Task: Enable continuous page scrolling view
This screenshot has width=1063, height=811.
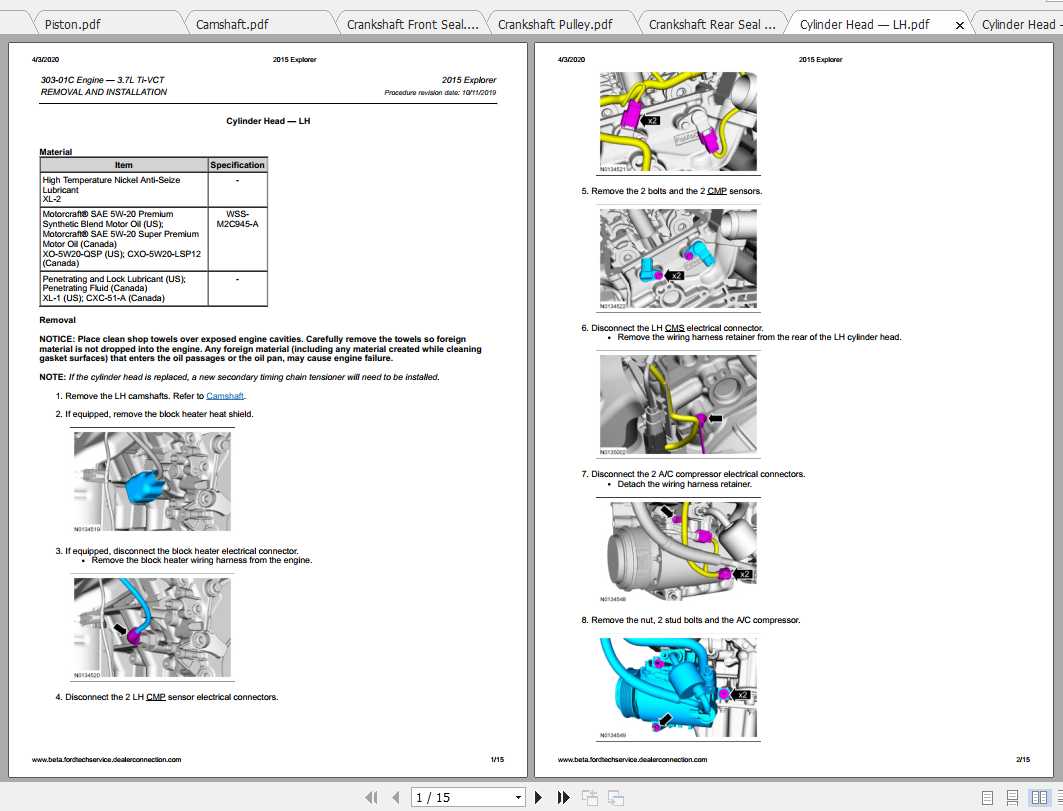Action: (1012, 797)
